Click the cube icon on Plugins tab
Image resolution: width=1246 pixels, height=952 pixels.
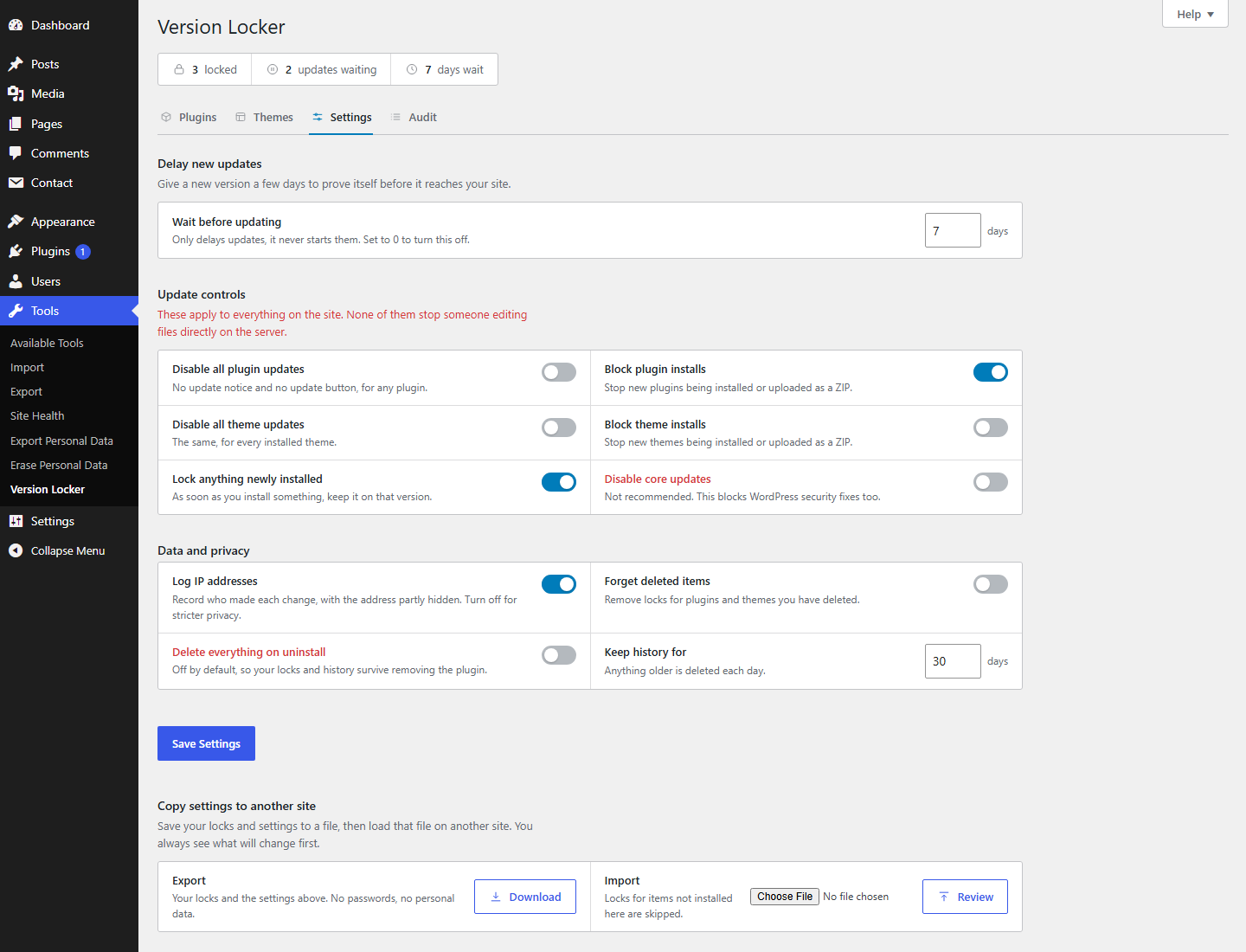166,117
